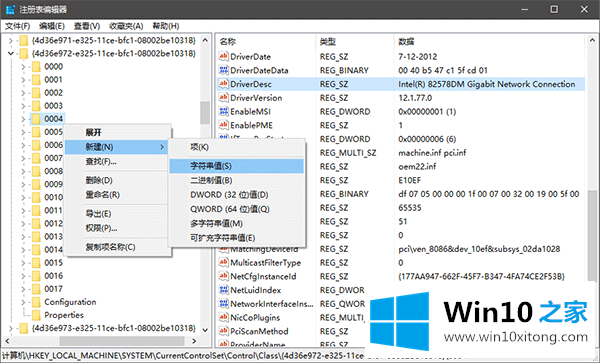Choose 二进制值(B) in the submenu
Screen dimensions: 600x363
coord(236,180)
